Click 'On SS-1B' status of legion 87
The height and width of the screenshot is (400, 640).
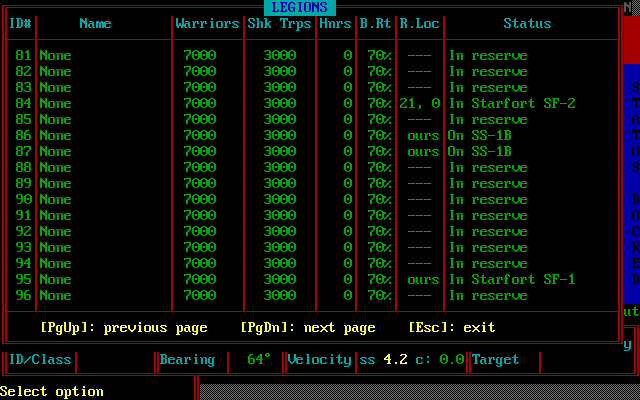(480, 151)
